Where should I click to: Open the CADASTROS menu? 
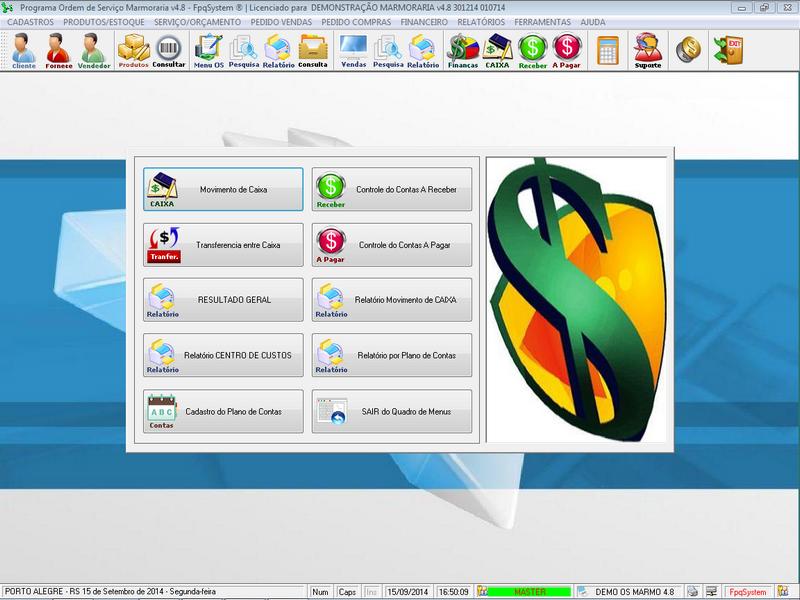pos(30,21)
